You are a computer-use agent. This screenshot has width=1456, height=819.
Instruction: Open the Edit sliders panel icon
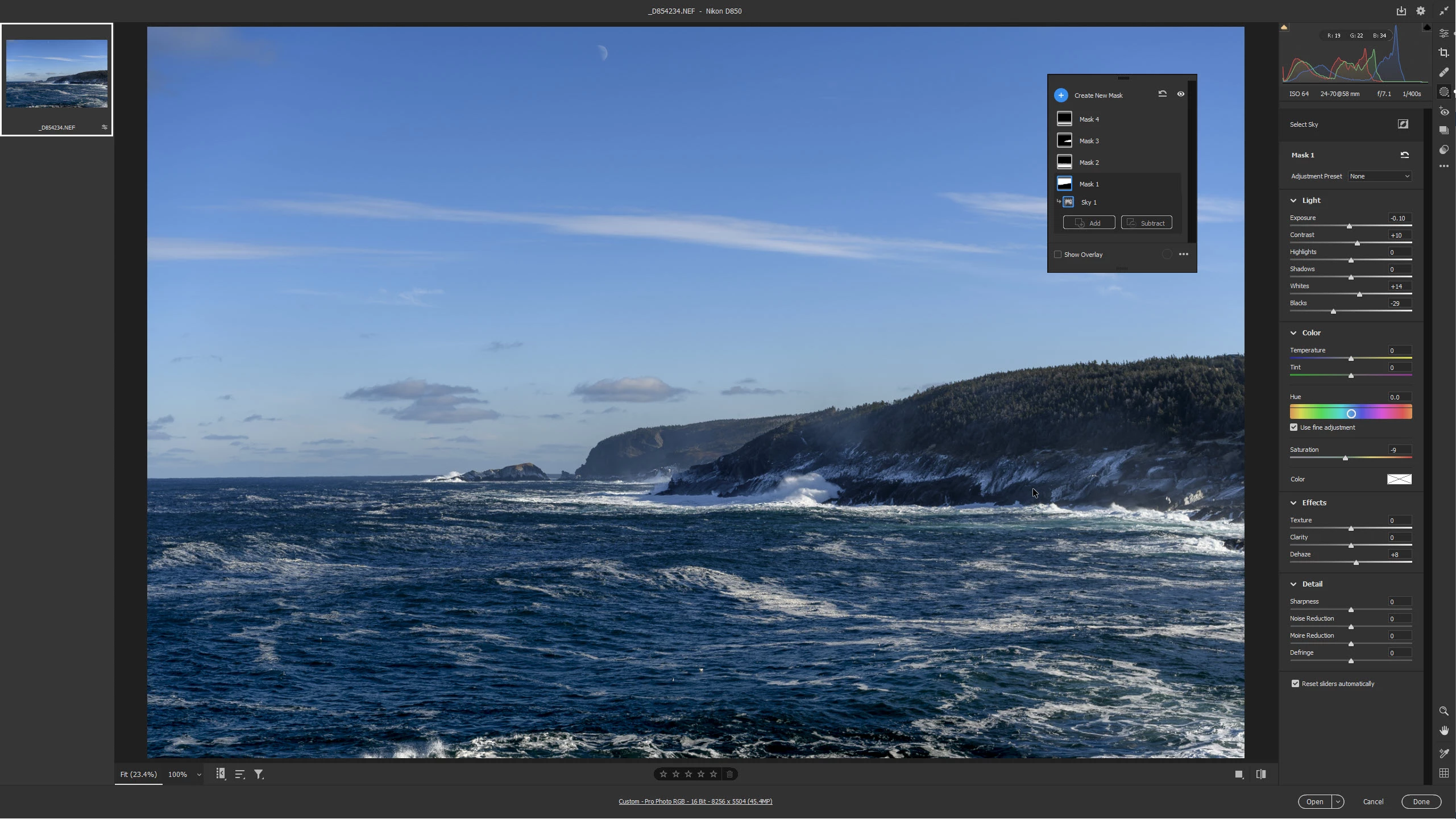coord(1443,34)
